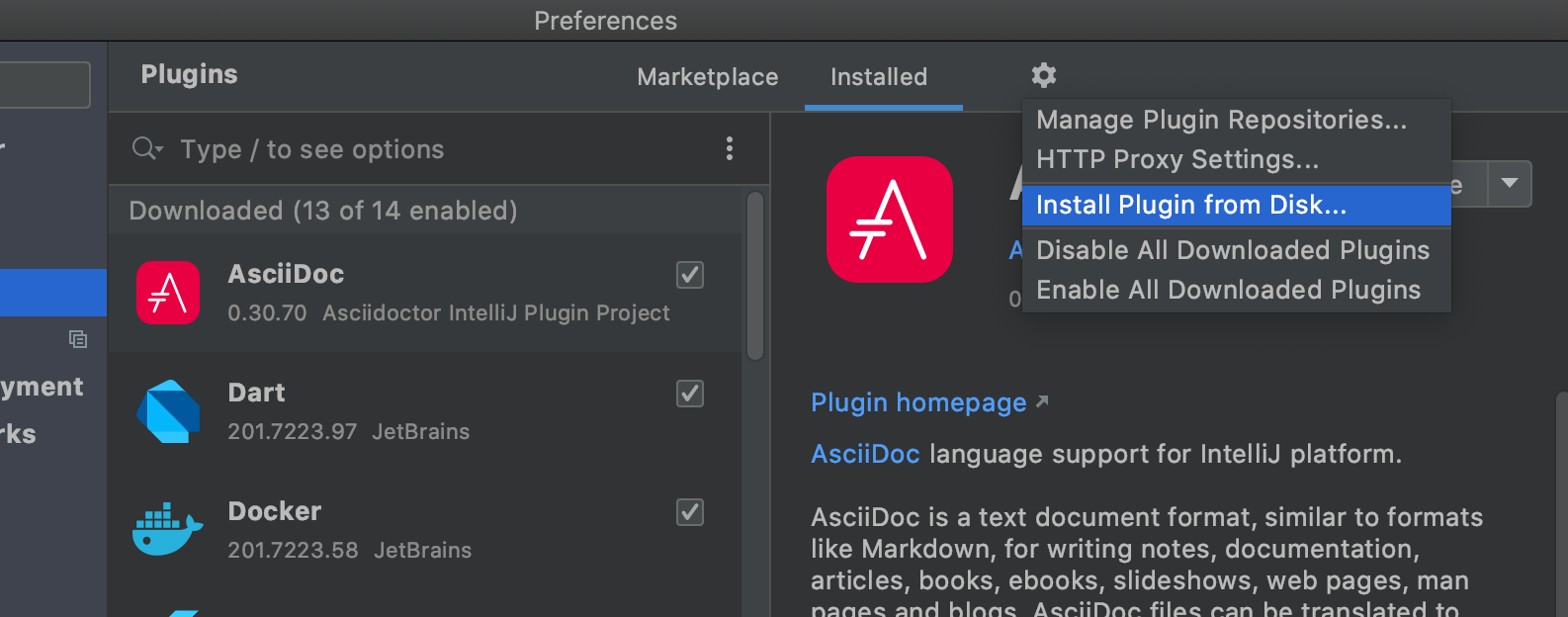Click Dart version 201.7223.97 text
Image resolution: width=1568 pixels, height=617 pixels.
[x=292, y=432]
